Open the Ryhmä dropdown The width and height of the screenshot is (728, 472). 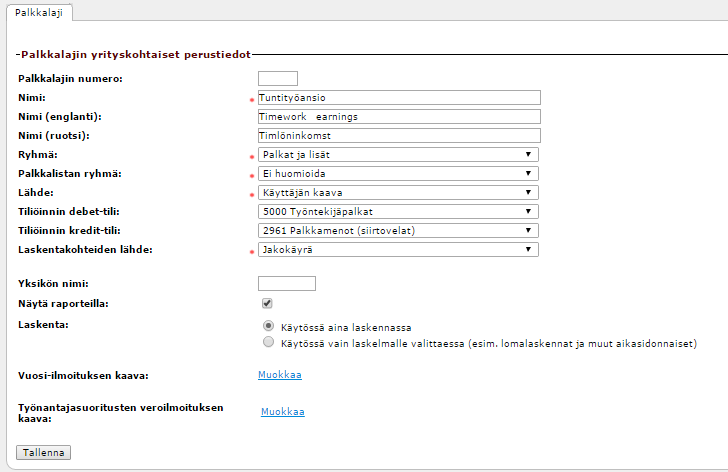coord(398,155)
